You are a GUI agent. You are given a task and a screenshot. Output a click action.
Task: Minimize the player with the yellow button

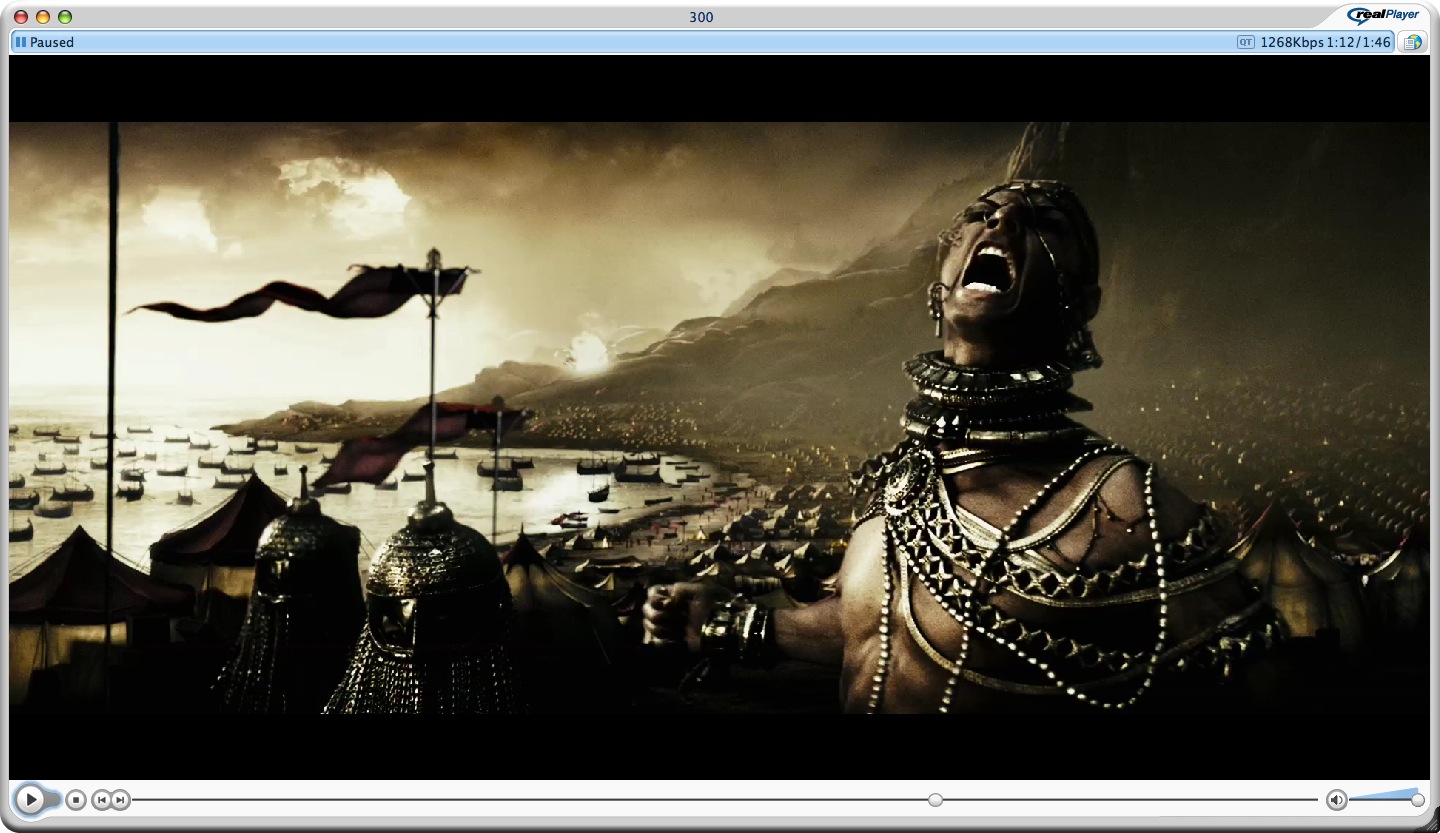tap(43, 17)
